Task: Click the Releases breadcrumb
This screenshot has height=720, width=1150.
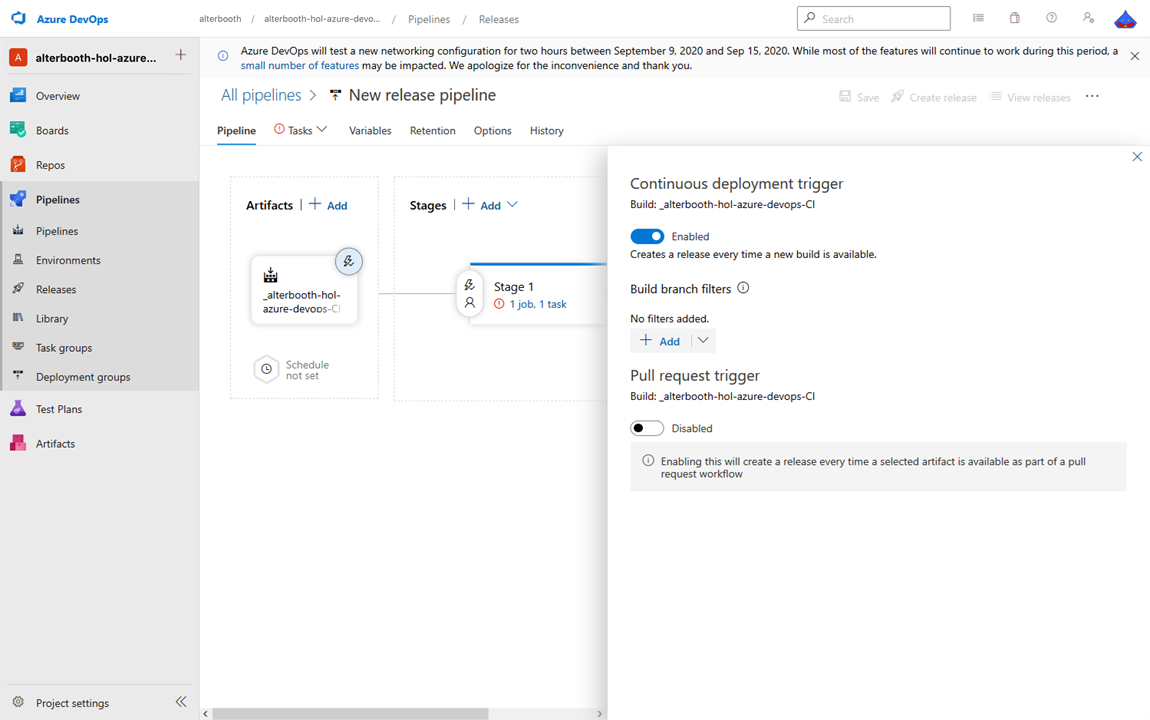Action: (499, 20)
